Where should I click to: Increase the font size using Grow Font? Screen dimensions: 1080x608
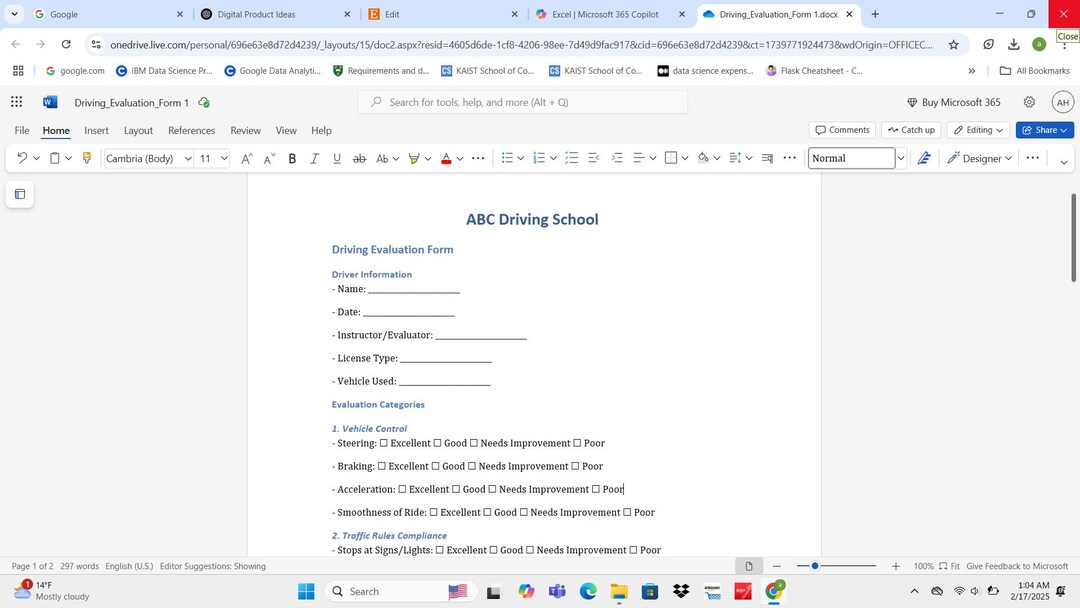[245, 157]
